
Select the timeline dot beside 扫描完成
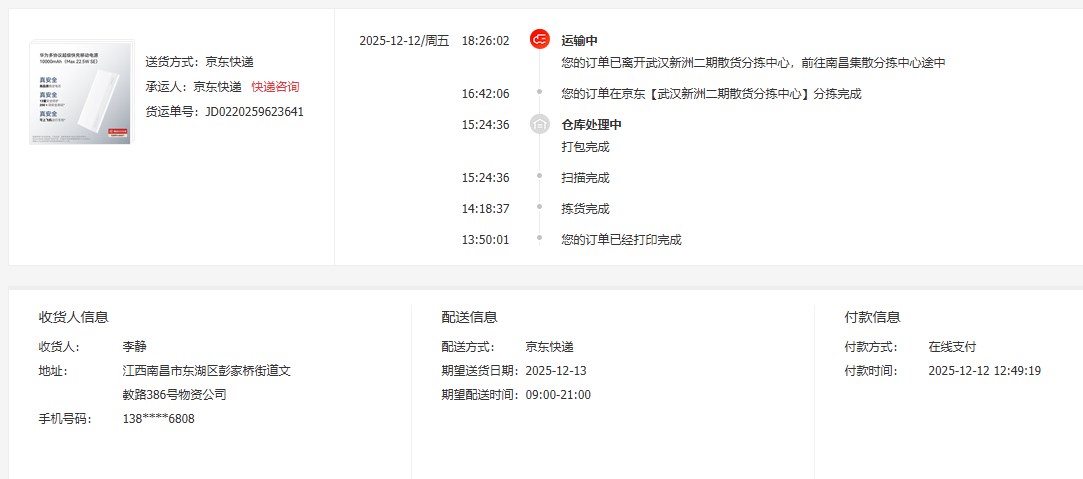540,177
